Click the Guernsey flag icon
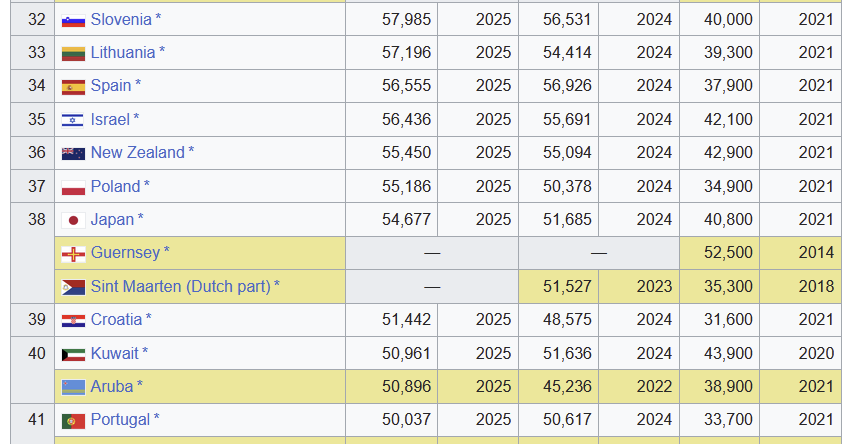 [x=73, y=253]
